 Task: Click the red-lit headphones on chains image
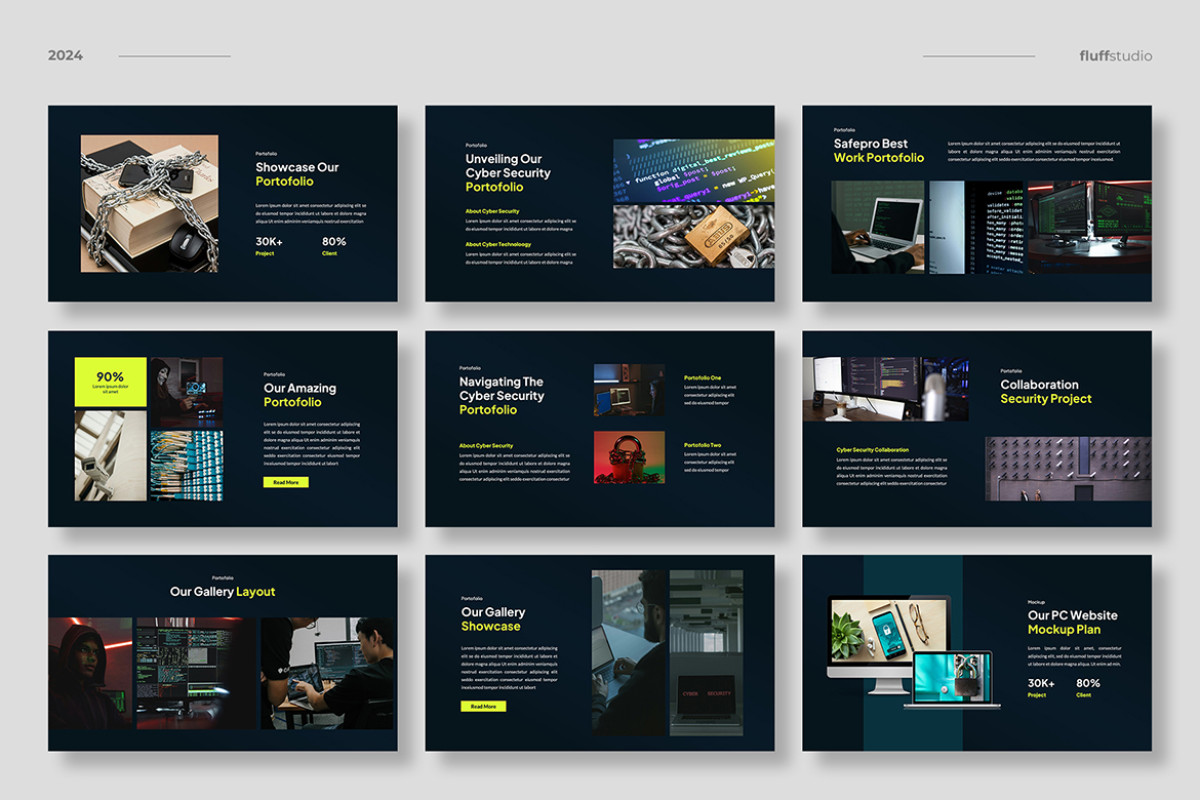[628, 457]
